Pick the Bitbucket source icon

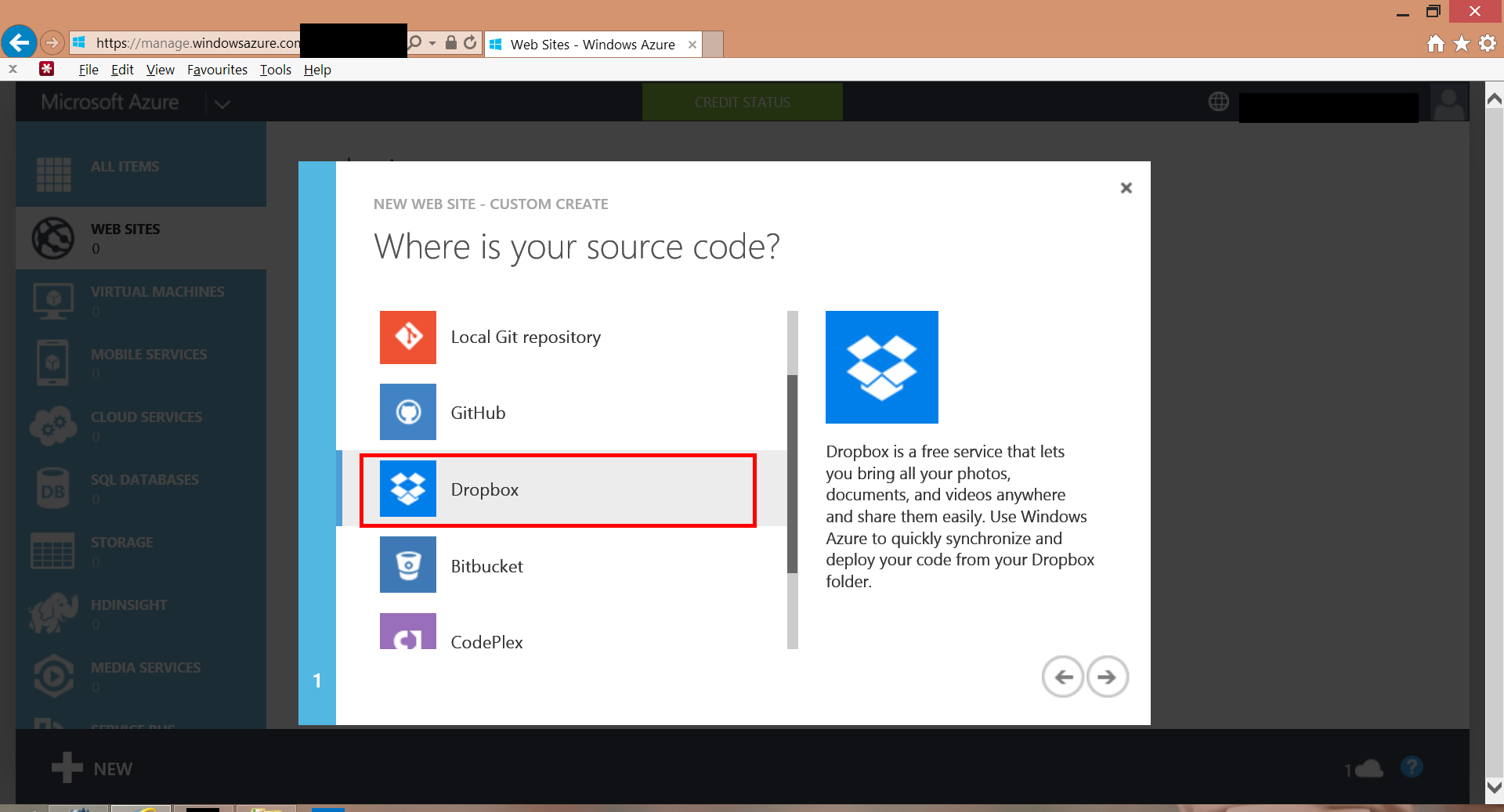408,565
